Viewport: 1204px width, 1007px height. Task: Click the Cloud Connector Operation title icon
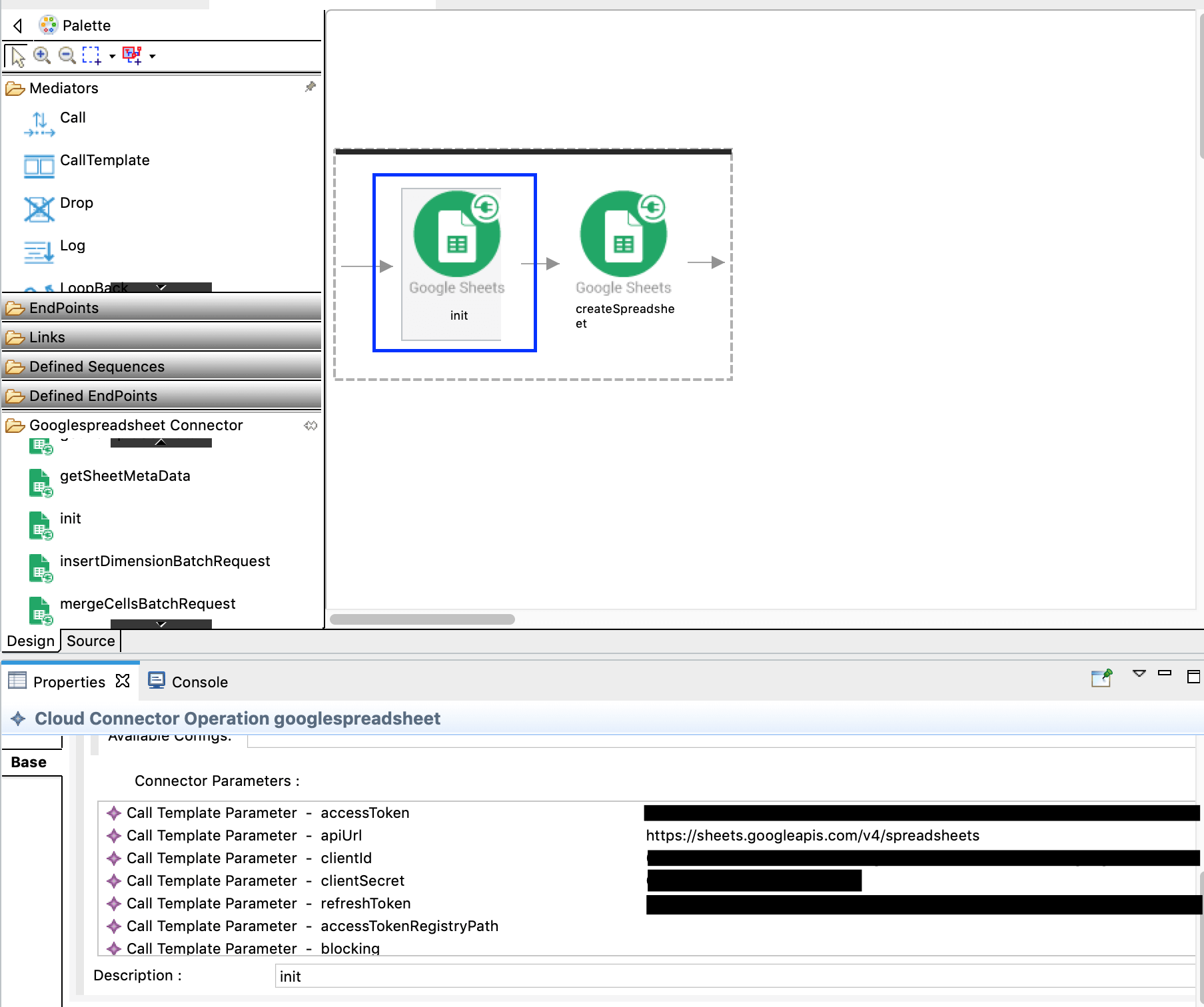pyautogui.click(x=18, y=718)
